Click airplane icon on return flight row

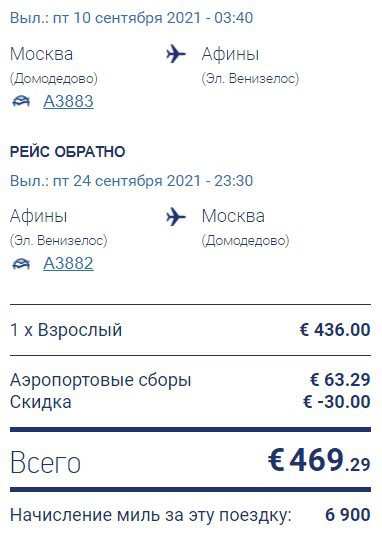coord(176,216)
